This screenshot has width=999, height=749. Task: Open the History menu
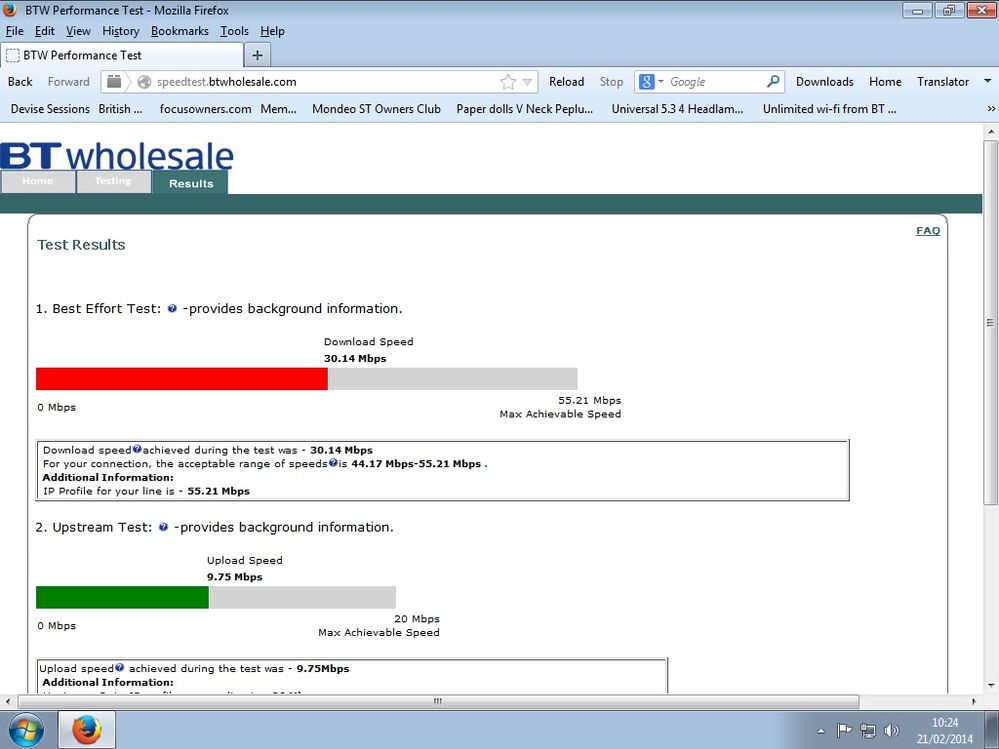pos(120,31)
